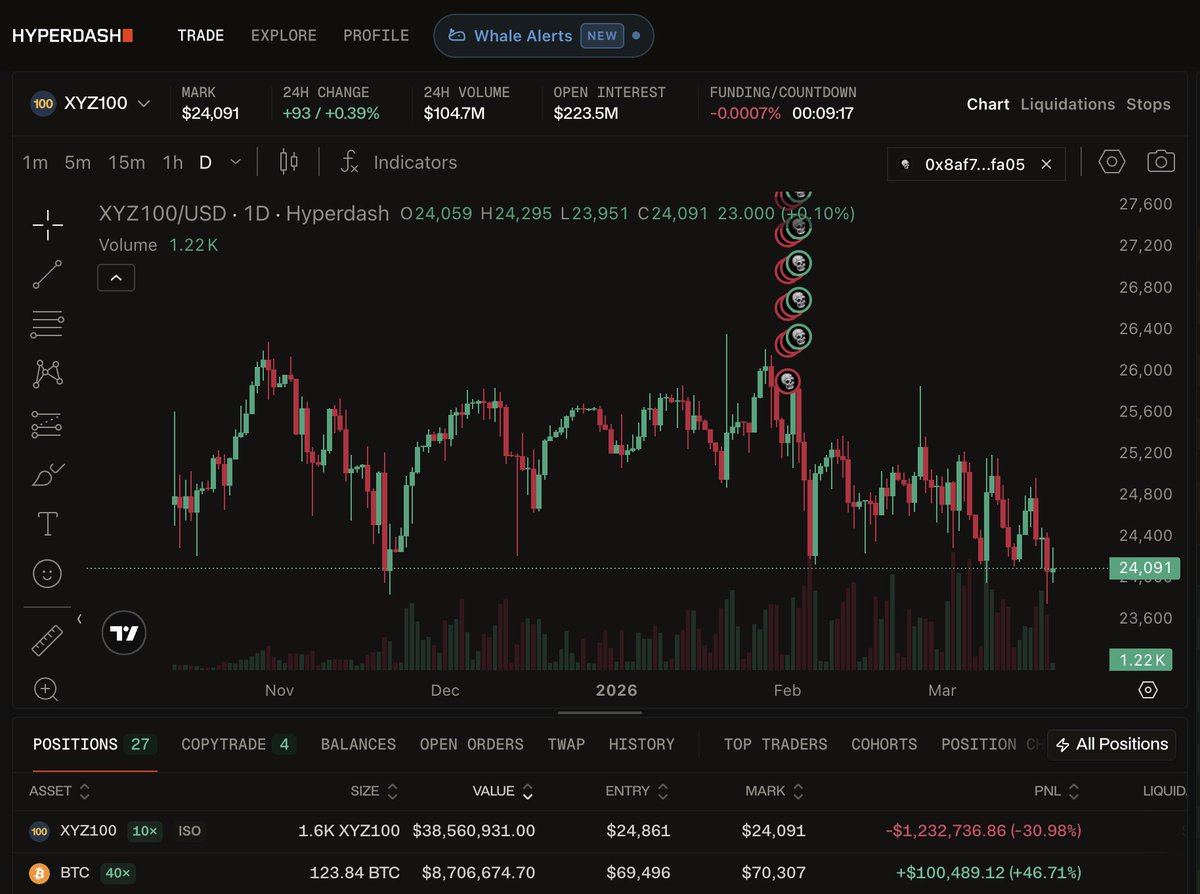Screen dimensions: 1200x894
Task: Open the emoji sticker tool
Action: [47, 573]
